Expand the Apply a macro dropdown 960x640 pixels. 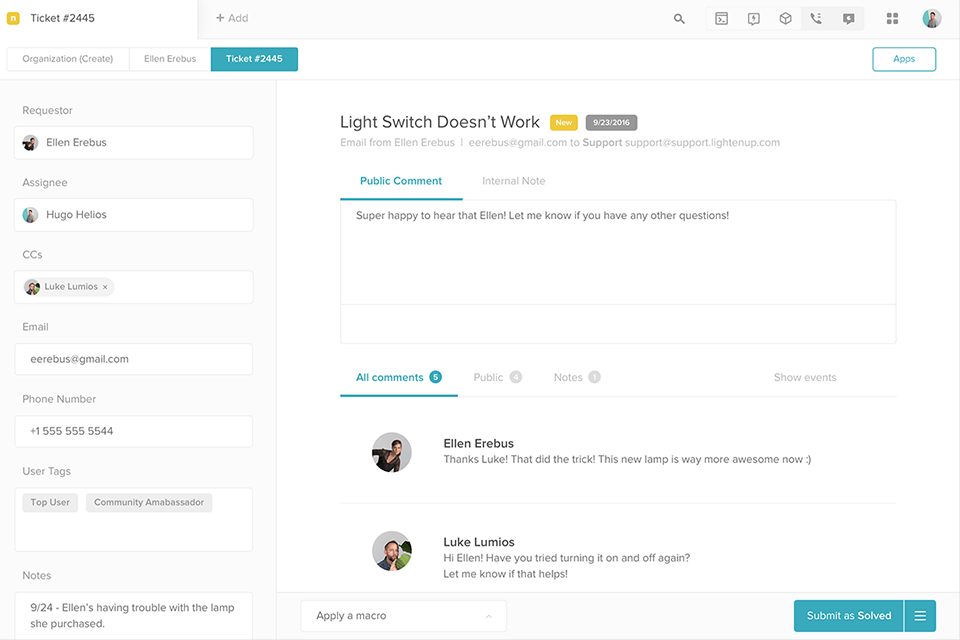(403, 616)
